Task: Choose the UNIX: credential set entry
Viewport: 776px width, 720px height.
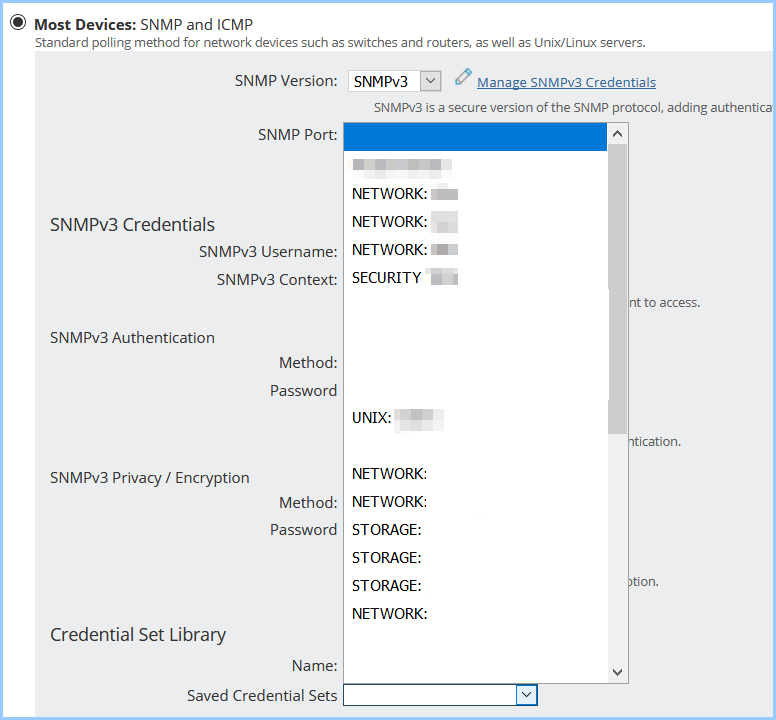Action: coord(475,418)
